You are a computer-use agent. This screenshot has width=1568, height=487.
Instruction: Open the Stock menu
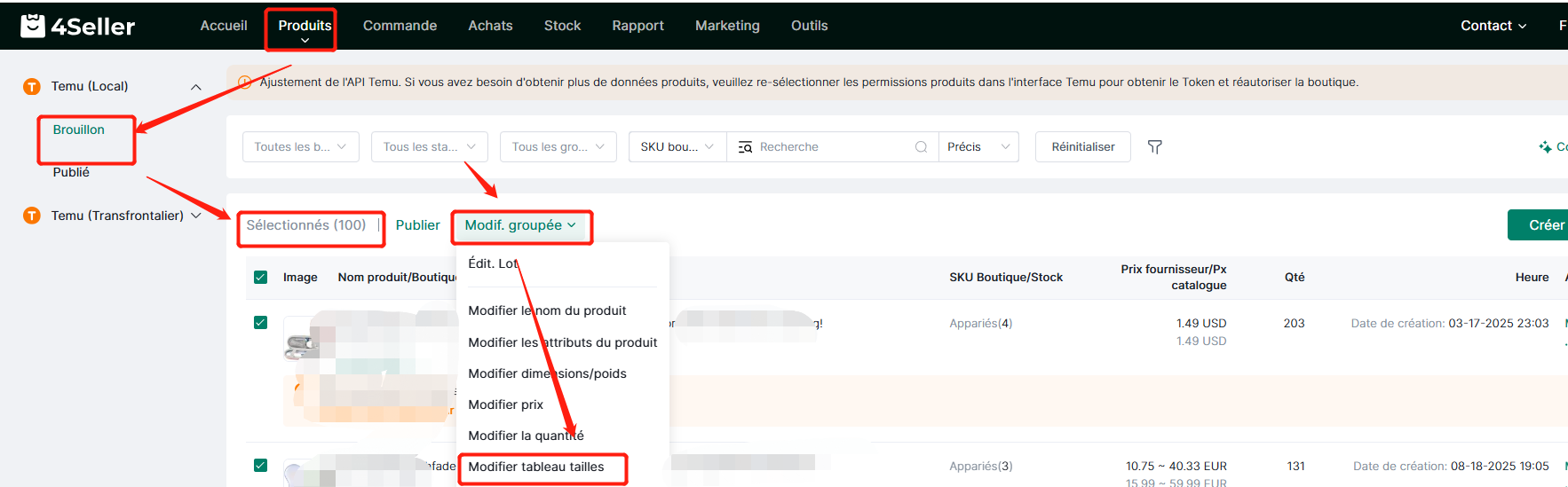tap(562, 26)
